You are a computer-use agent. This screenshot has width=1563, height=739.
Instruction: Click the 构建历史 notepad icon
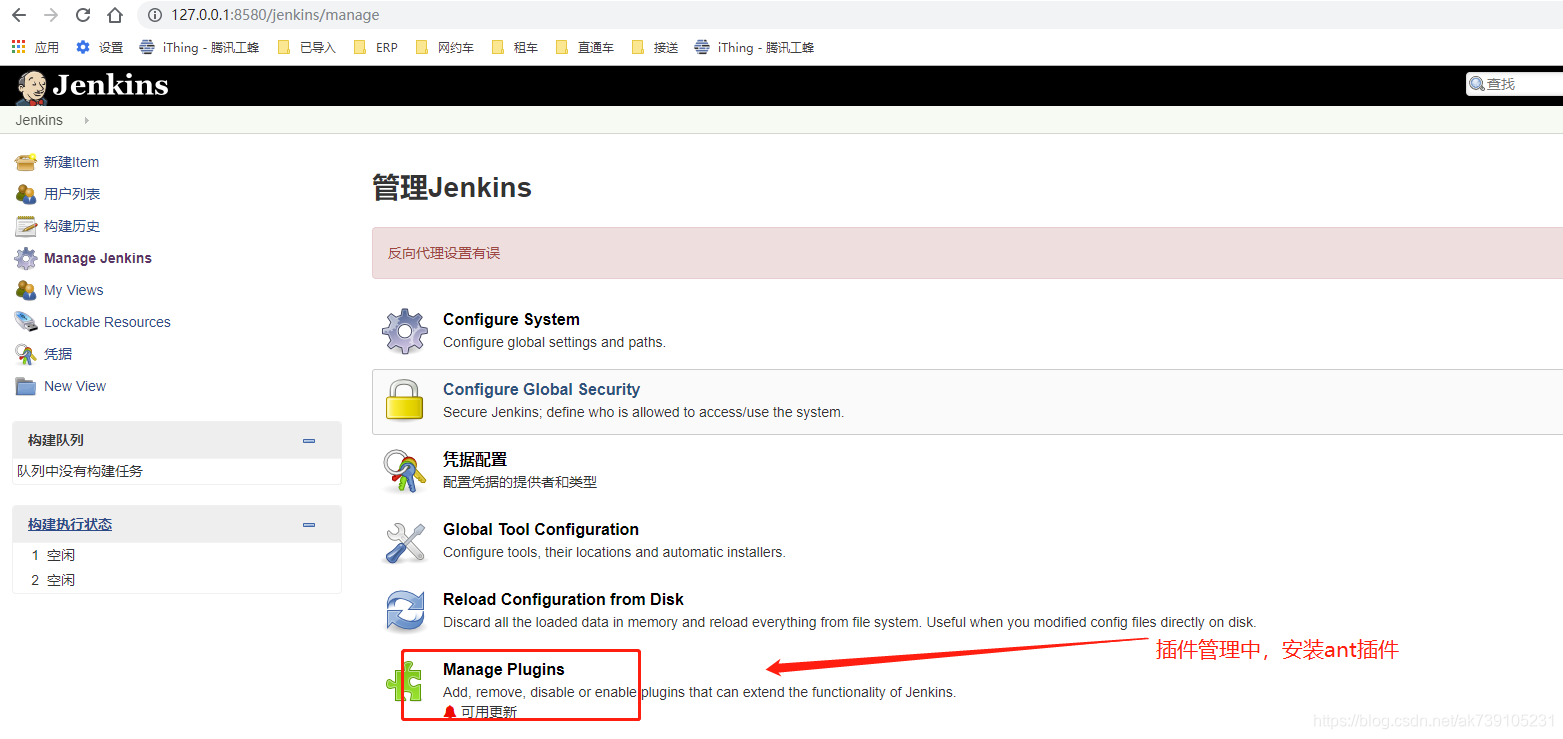click(x=26, y=226)
